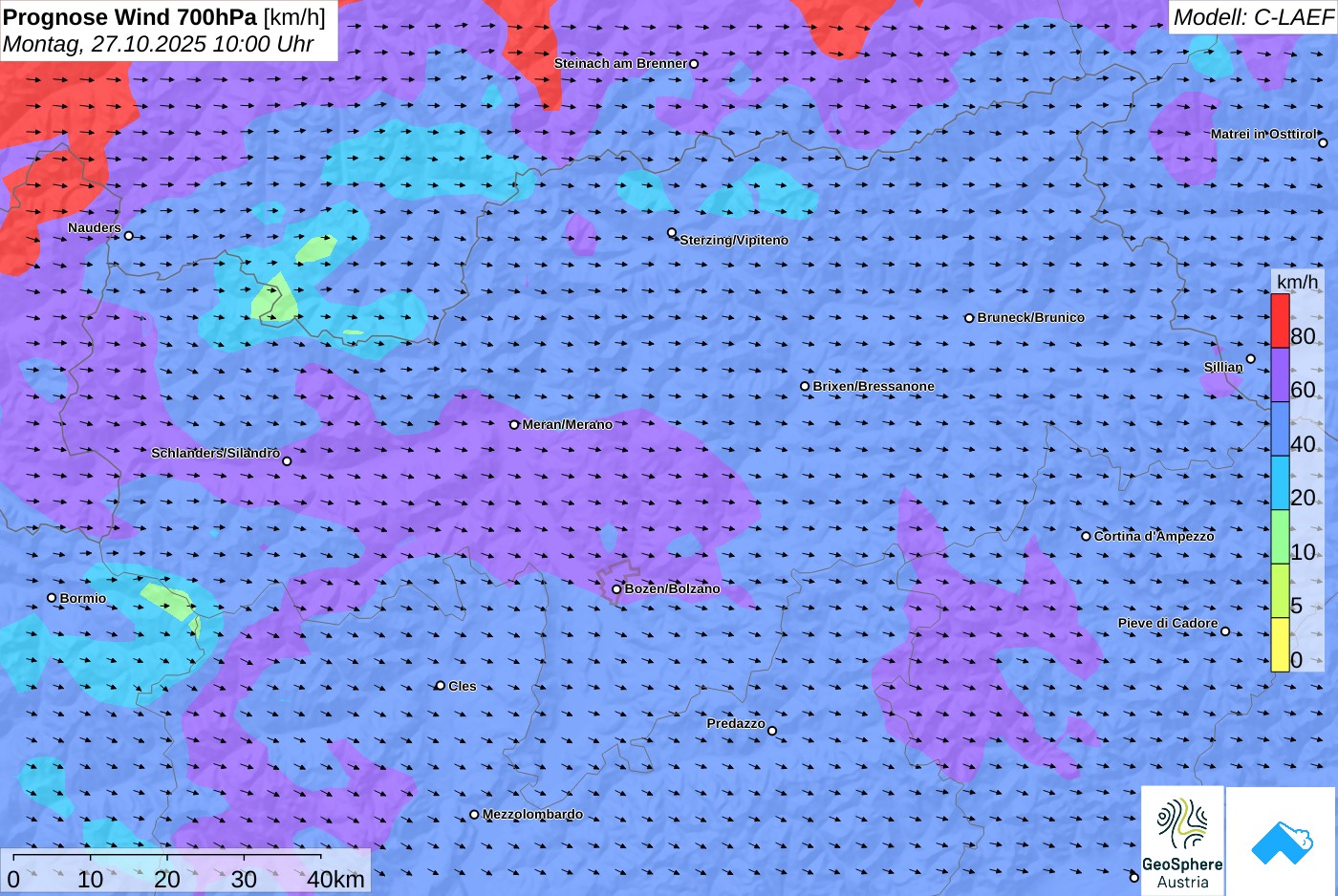Click the Pieve di Cadore marker
This screenshot has width=1338, height=896.
(x=1225, y=630)
